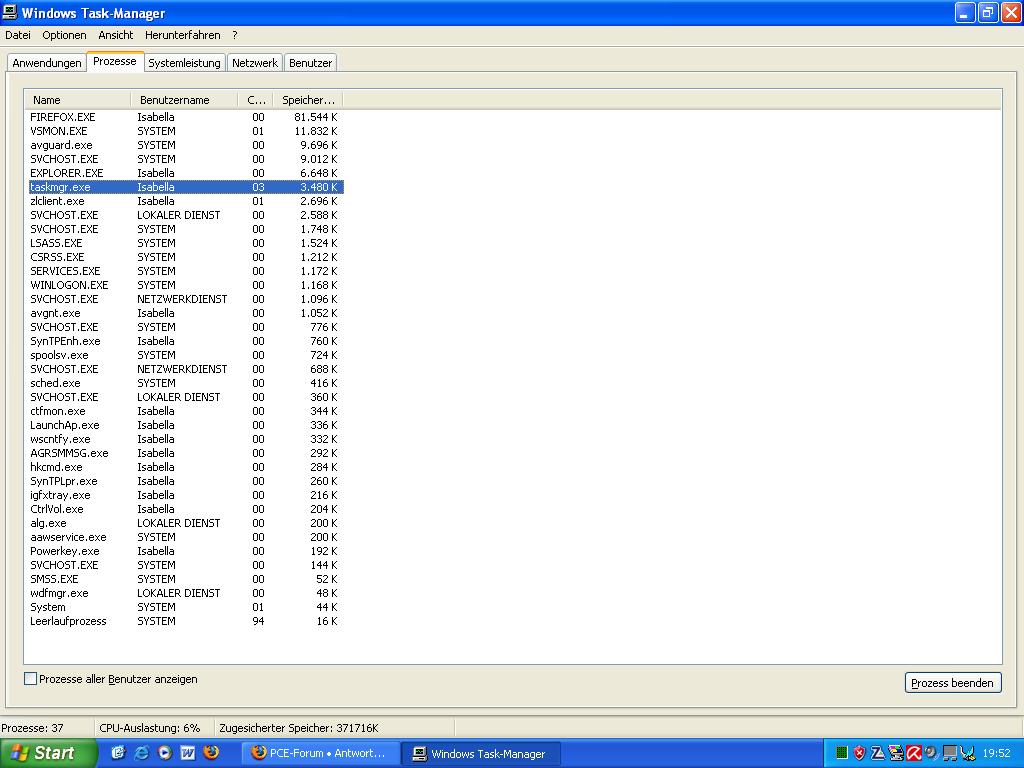Open the ZoneAlarm tray icon

pyautogui.click(x=877, y=753)
